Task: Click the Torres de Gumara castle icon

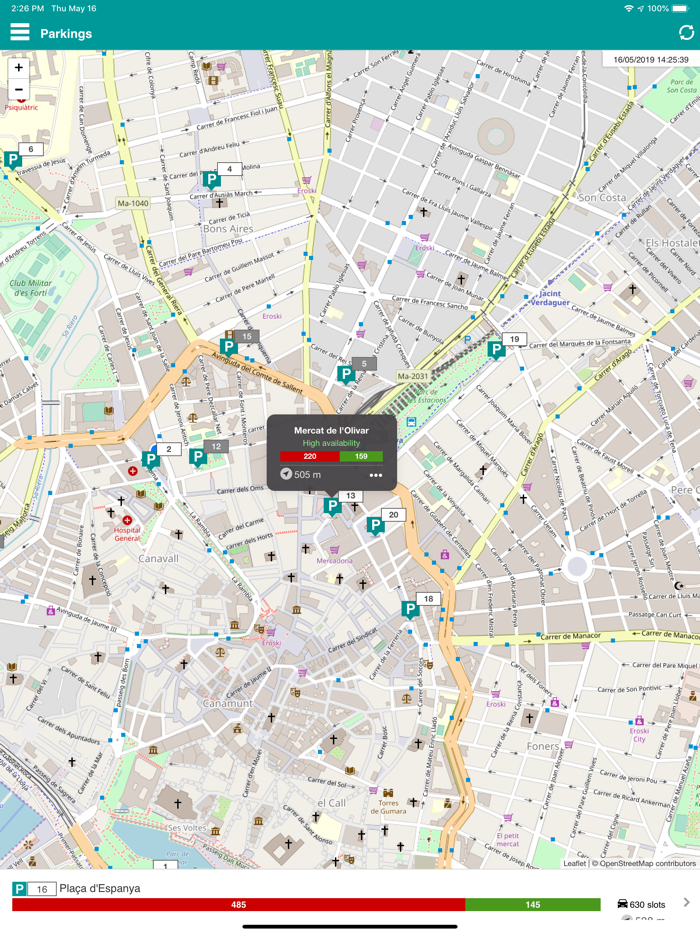Action: pos(388,793)
